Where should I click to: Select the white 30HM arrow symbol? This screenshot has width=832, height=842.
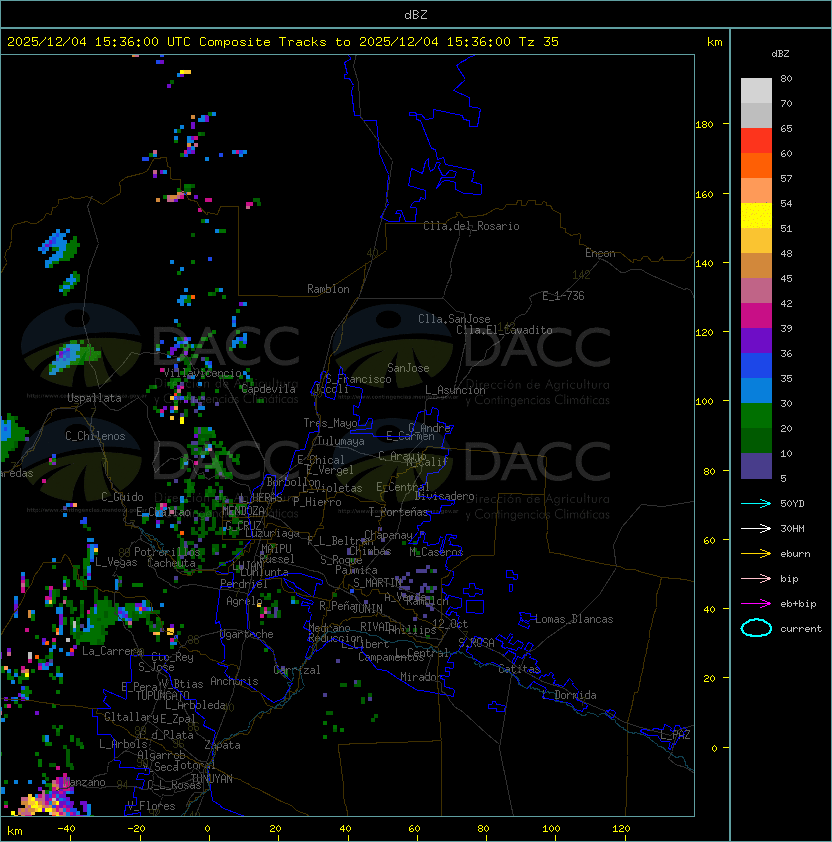[x=756, y=528]
